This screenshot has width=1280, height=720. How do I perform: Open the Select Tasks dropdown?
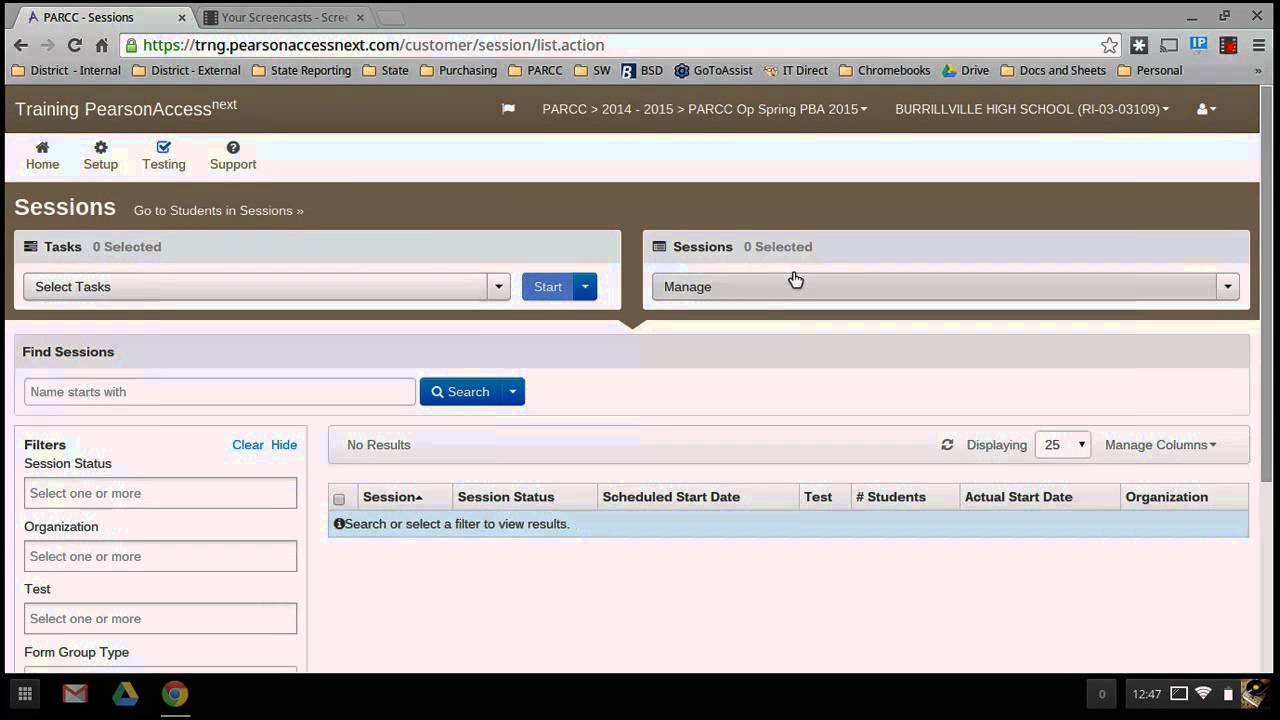(x=267, y=287)
